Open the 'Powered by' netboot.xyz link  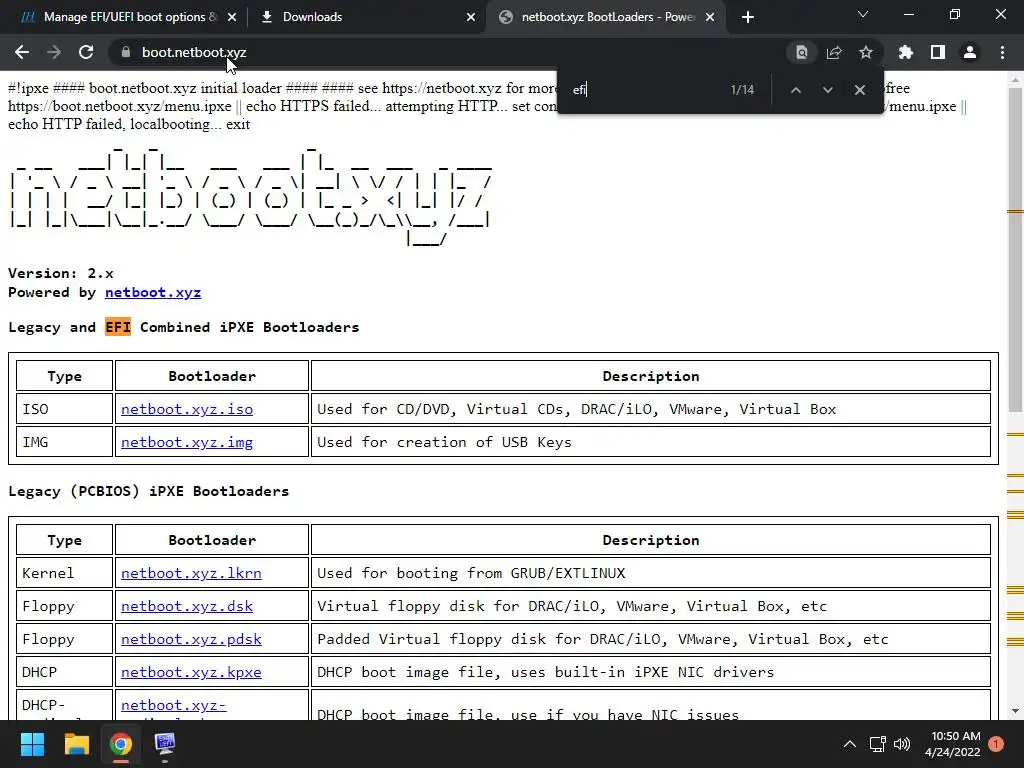[x=153, y=292]
